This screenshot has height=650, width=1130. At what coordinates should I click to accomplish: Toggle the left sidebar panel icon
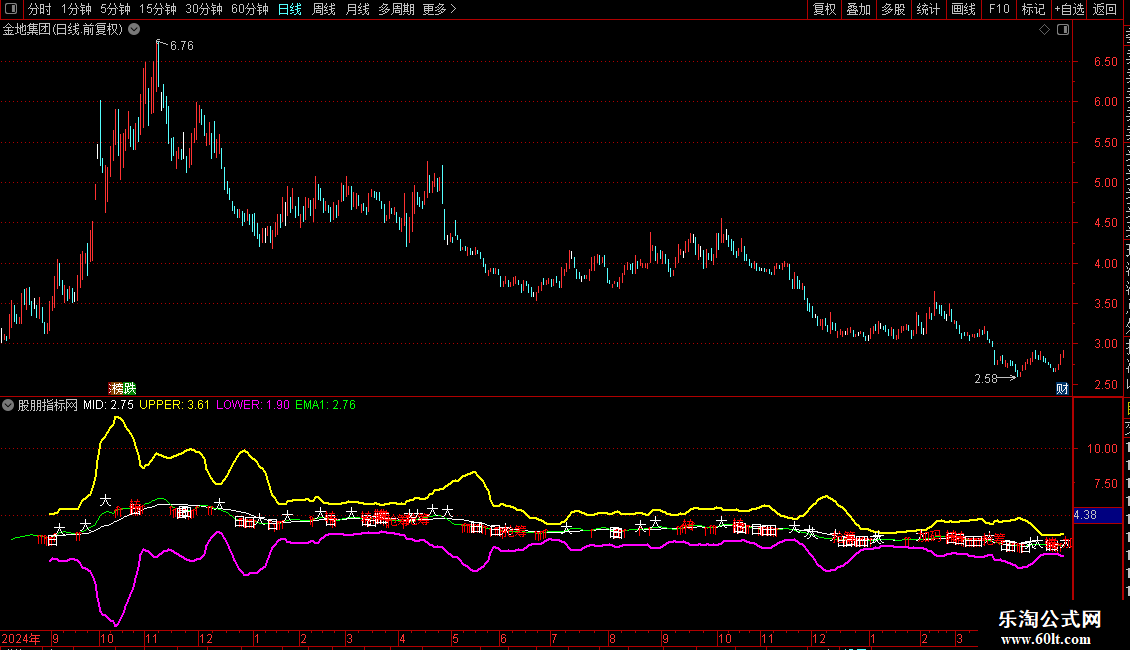(11, 9)
